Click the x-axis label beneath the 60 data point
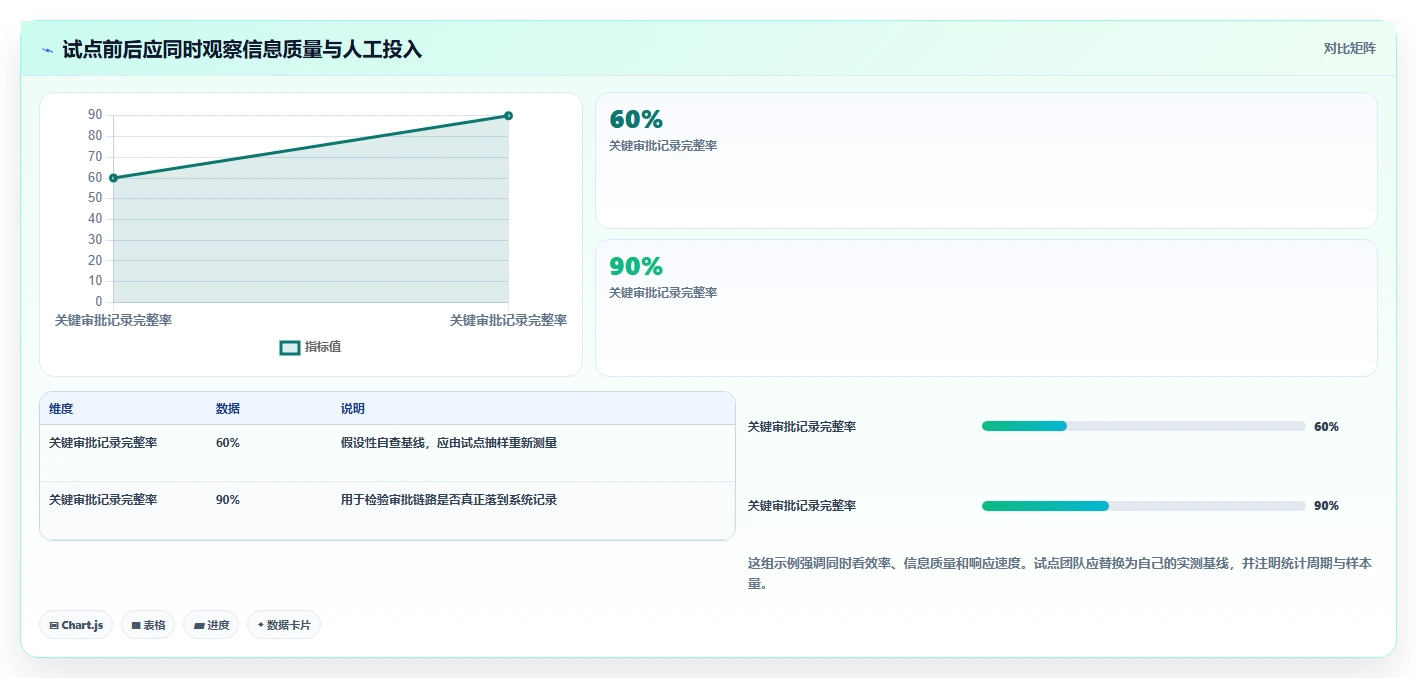The width and height of the screenshot is (1417, 678). 113,320
